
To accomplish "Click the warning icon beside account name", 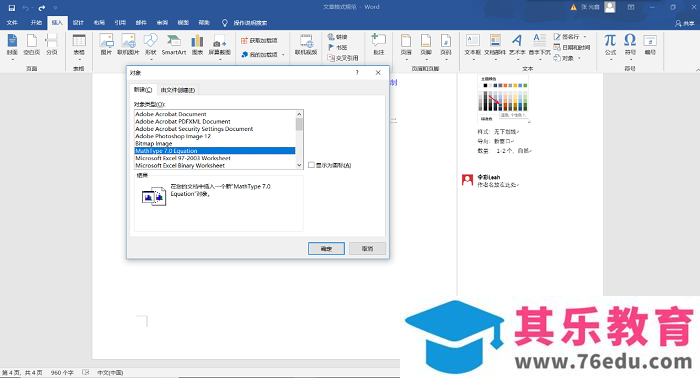I will (574, 7).
